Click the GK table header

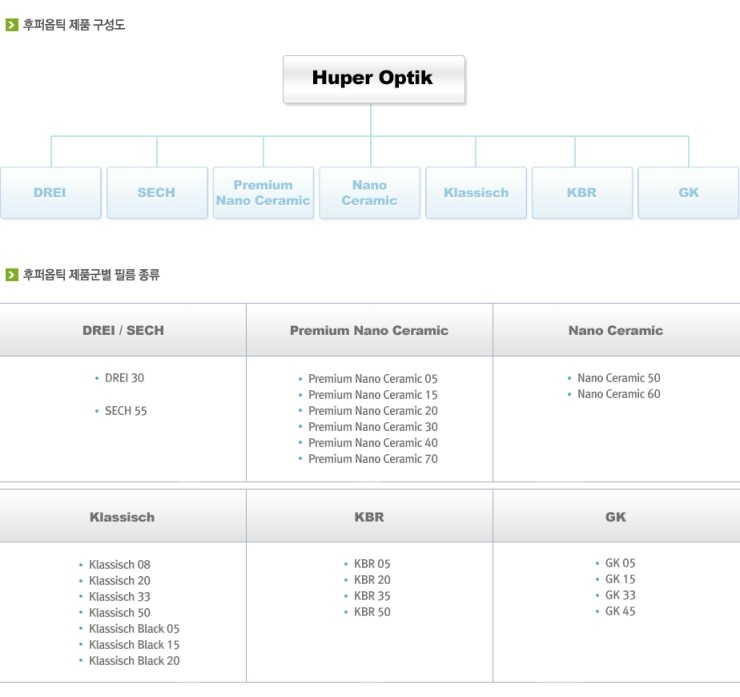tap(616, 517)
